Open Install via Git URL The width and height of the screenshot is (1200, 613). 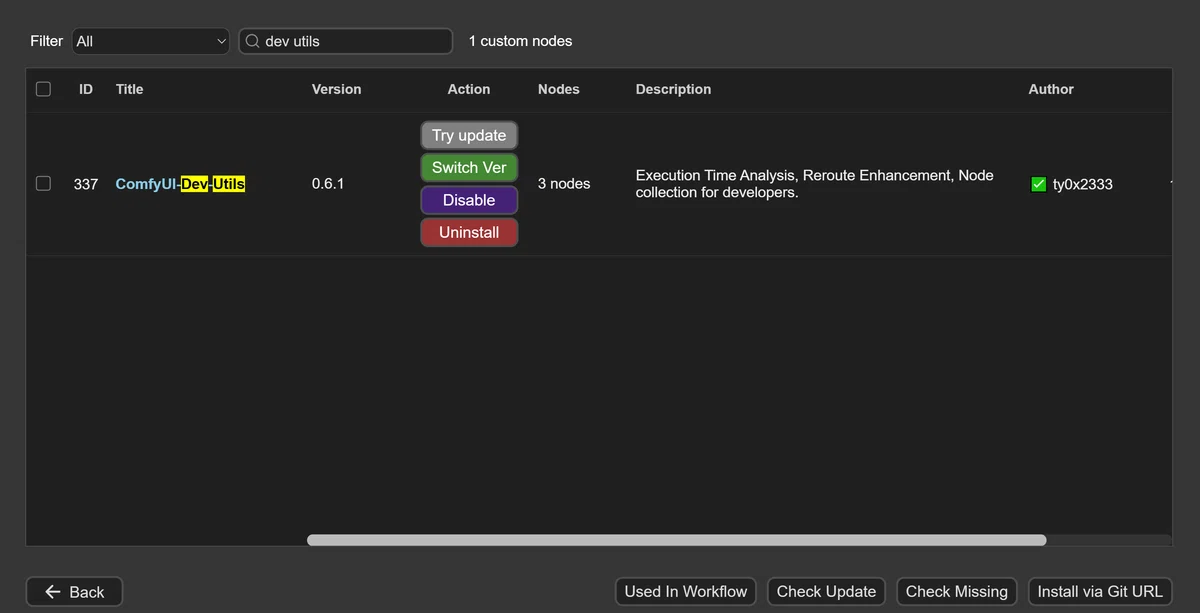1100,591
